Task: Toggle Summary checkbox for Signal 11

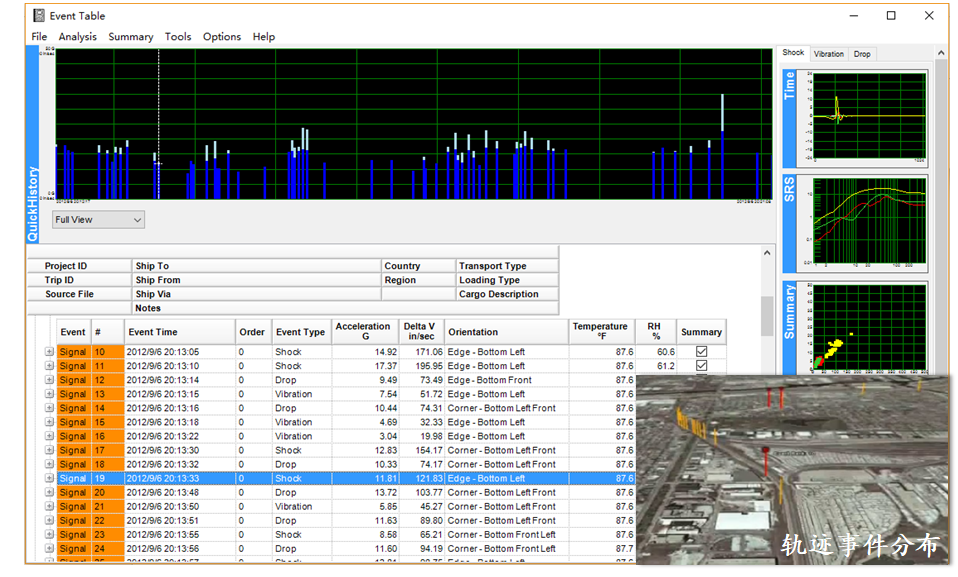Action: 701,366
